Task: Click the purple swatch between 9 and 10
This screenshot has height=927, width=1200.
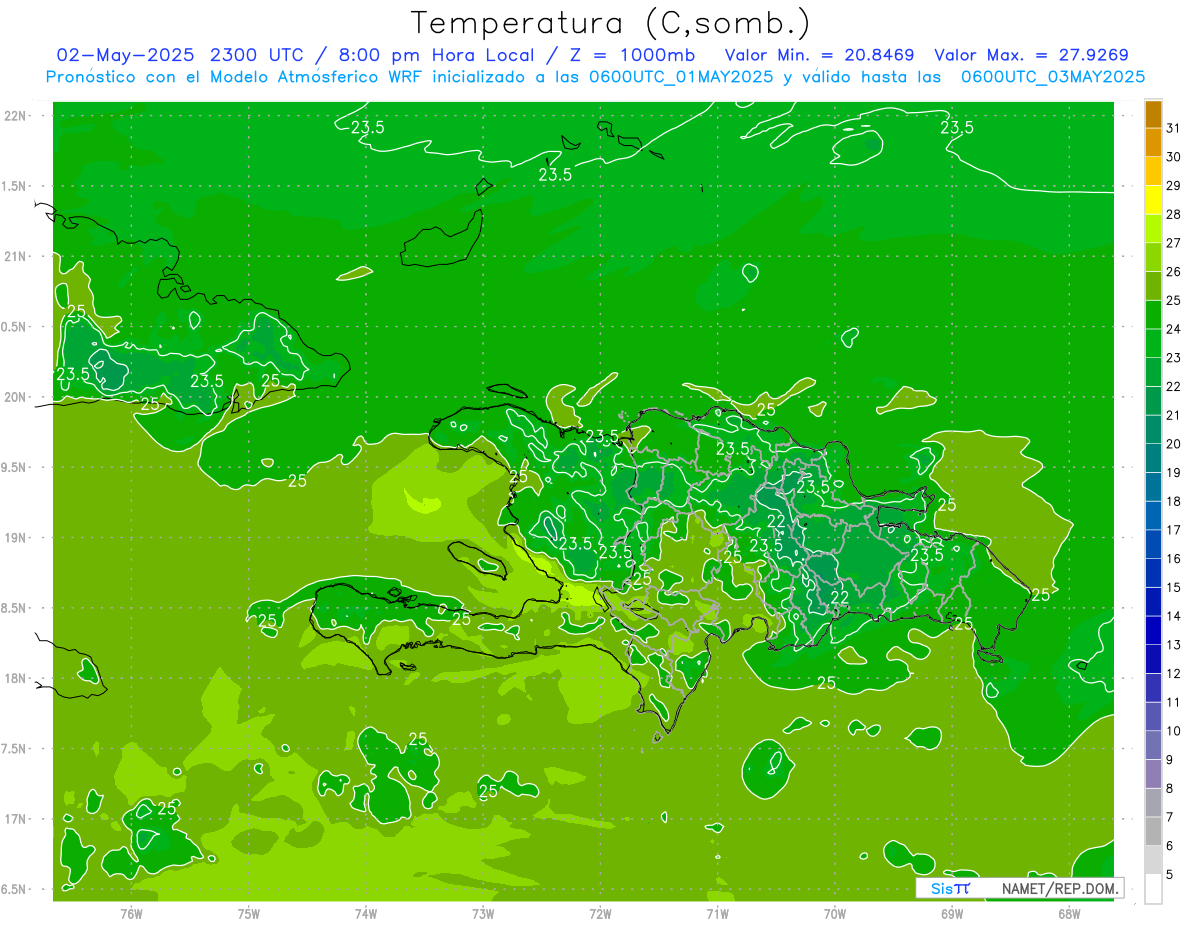Action: [1153, 745]
